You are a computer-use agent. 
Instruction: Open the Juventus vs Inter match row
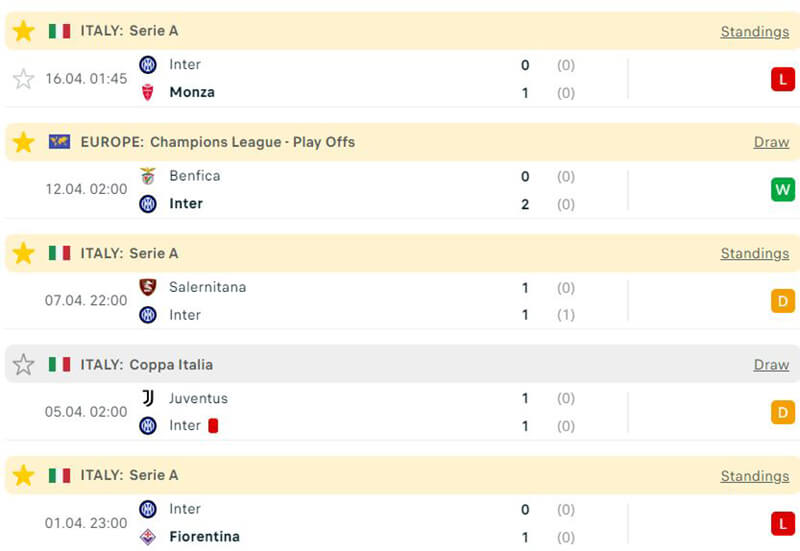[400, 412]
